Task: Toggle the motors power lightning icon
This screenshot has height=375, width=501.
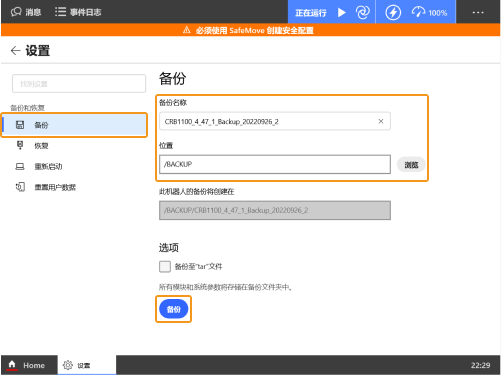Action: [x=393, y=13]
